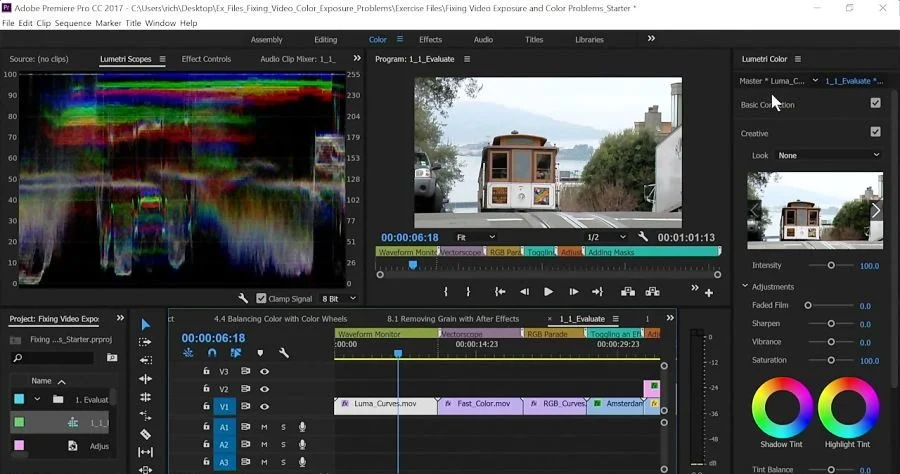
Task: Toggle timeline snap magnet icon
Action: point(212,353)
